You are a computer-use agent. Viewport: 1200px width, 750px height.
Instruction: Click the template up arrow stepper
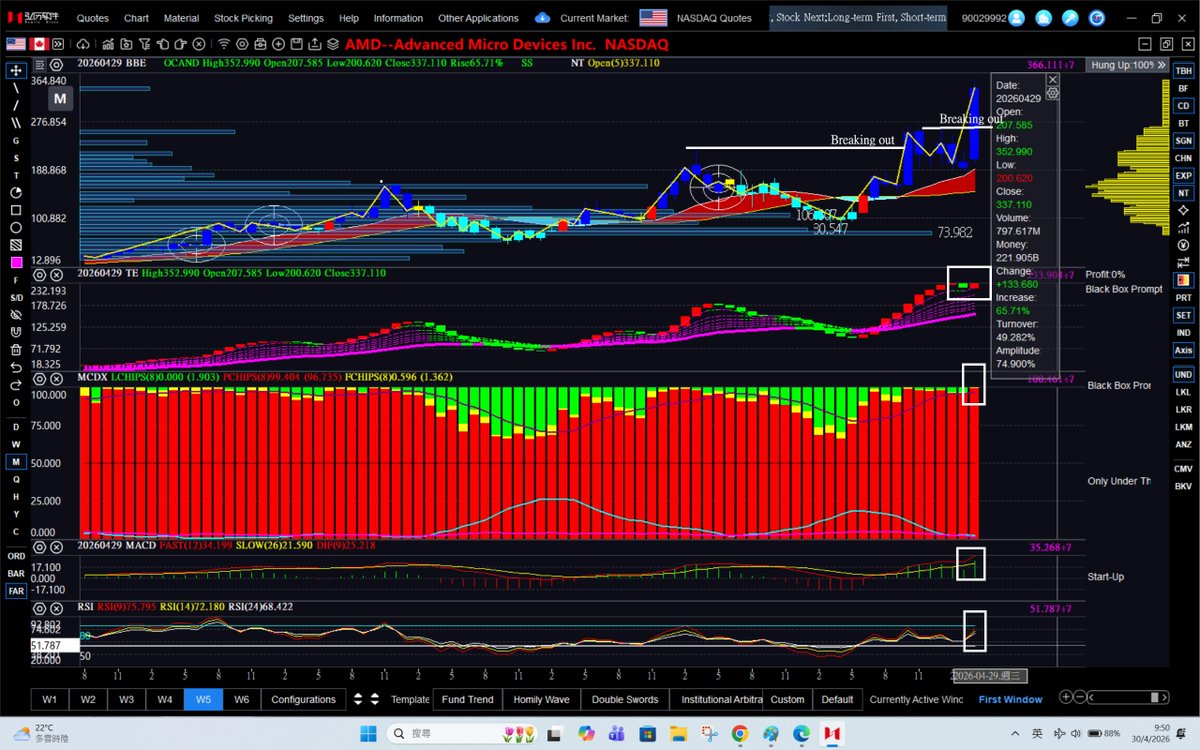[x=375, y=695]
